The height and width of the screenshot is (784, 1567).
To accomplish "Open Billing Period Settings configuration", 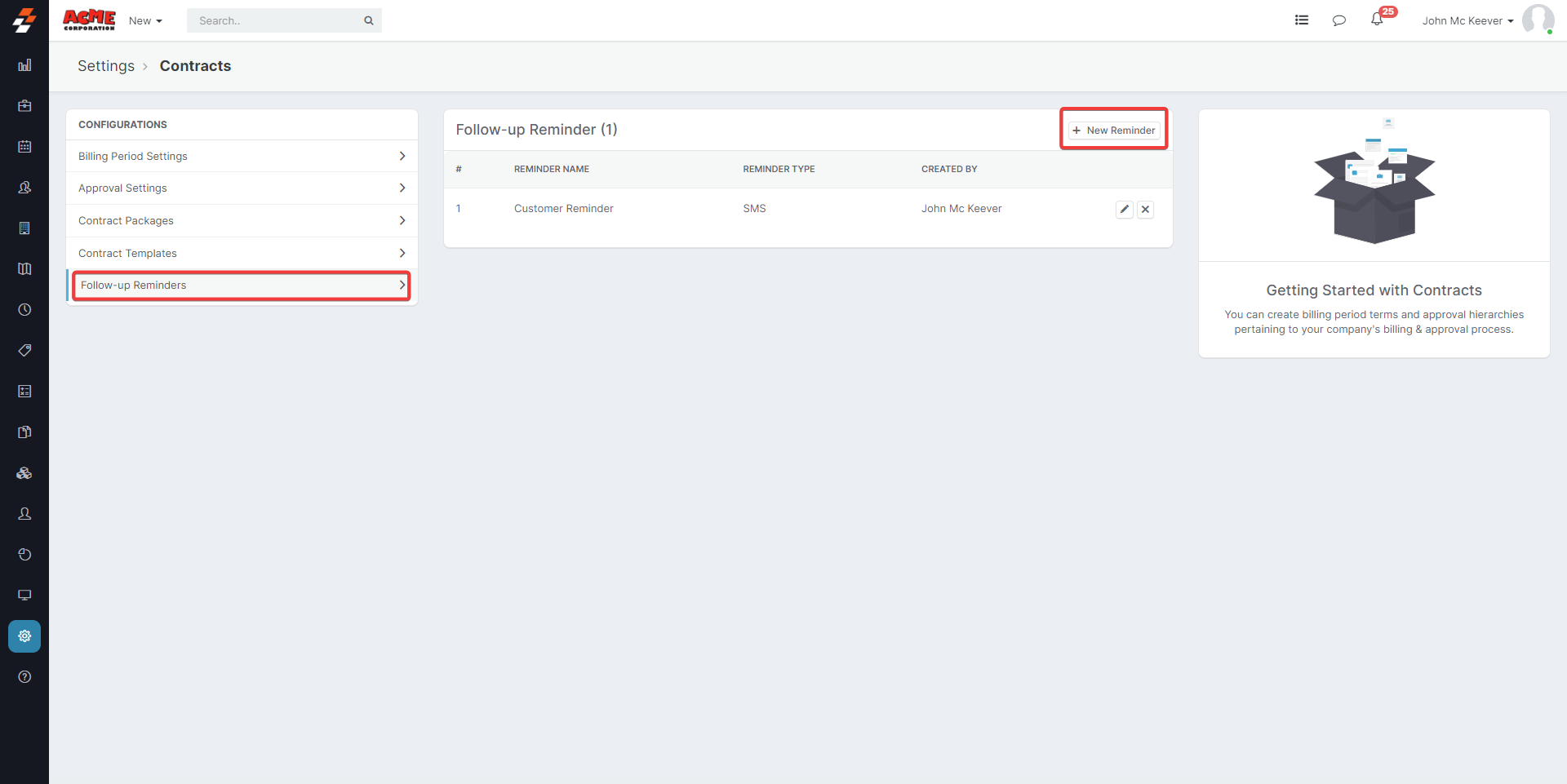I will (x=242, y=156).
